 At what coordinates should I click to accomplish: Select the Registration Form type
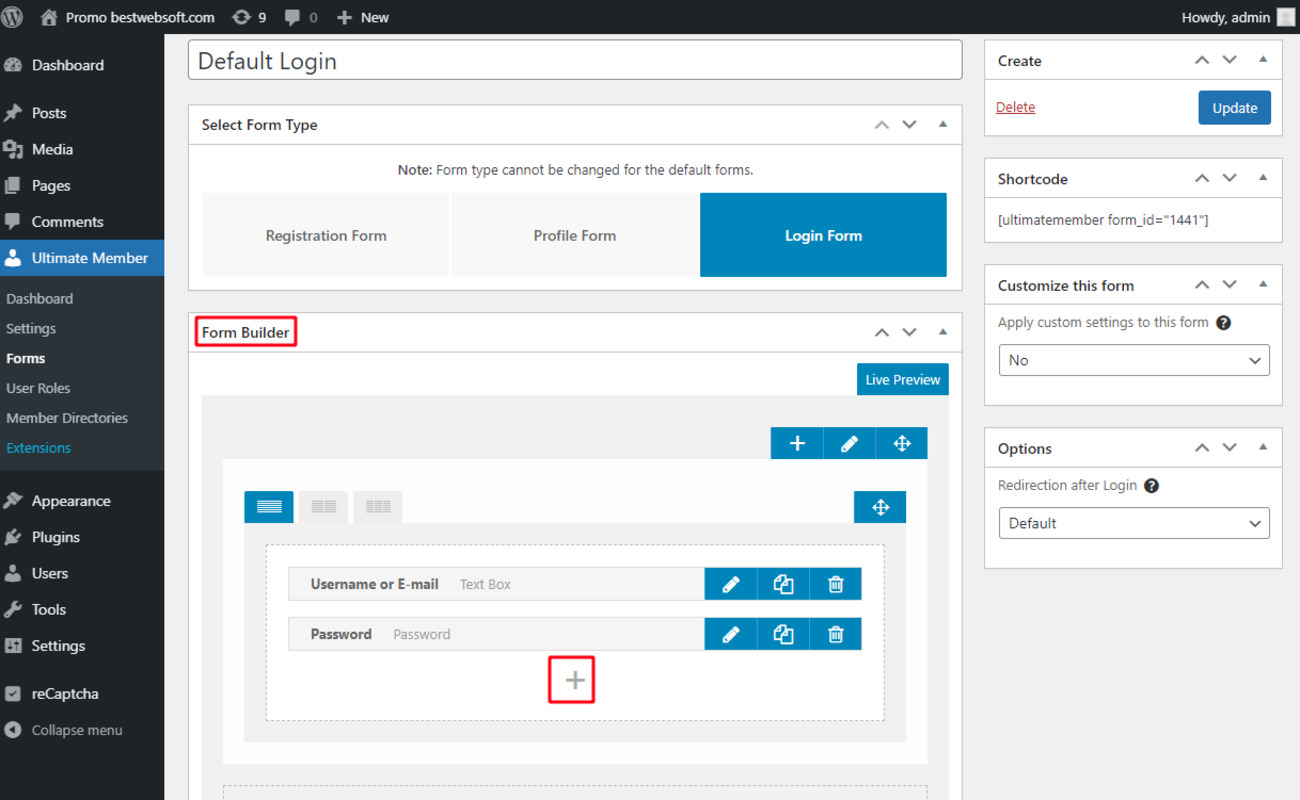pos(326,235)
